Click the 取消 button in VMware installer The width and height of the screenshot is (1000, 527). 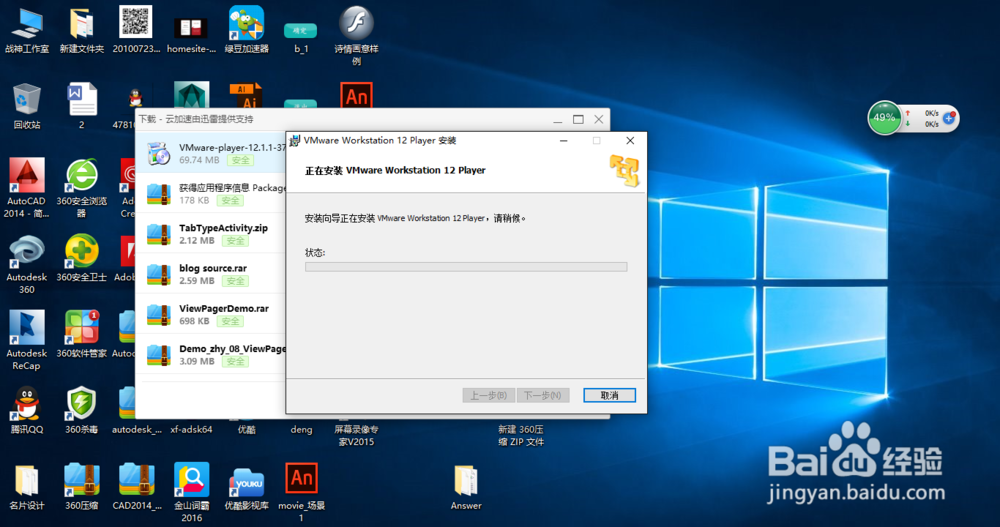pos(609,396)
